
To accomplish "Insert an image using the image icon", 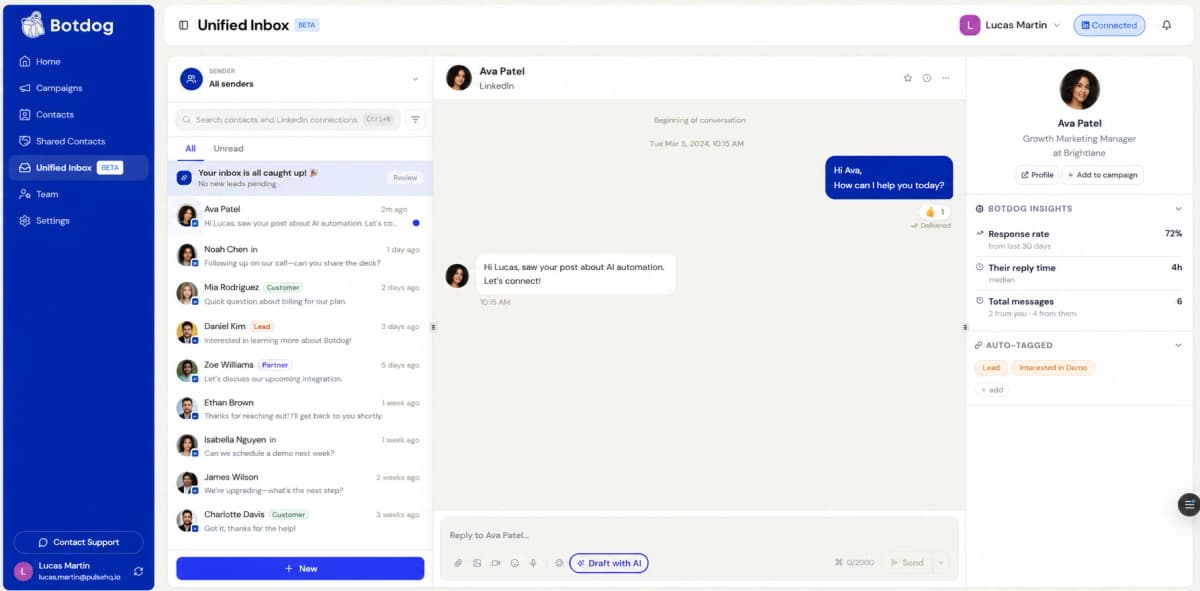I will click(477, 563).
